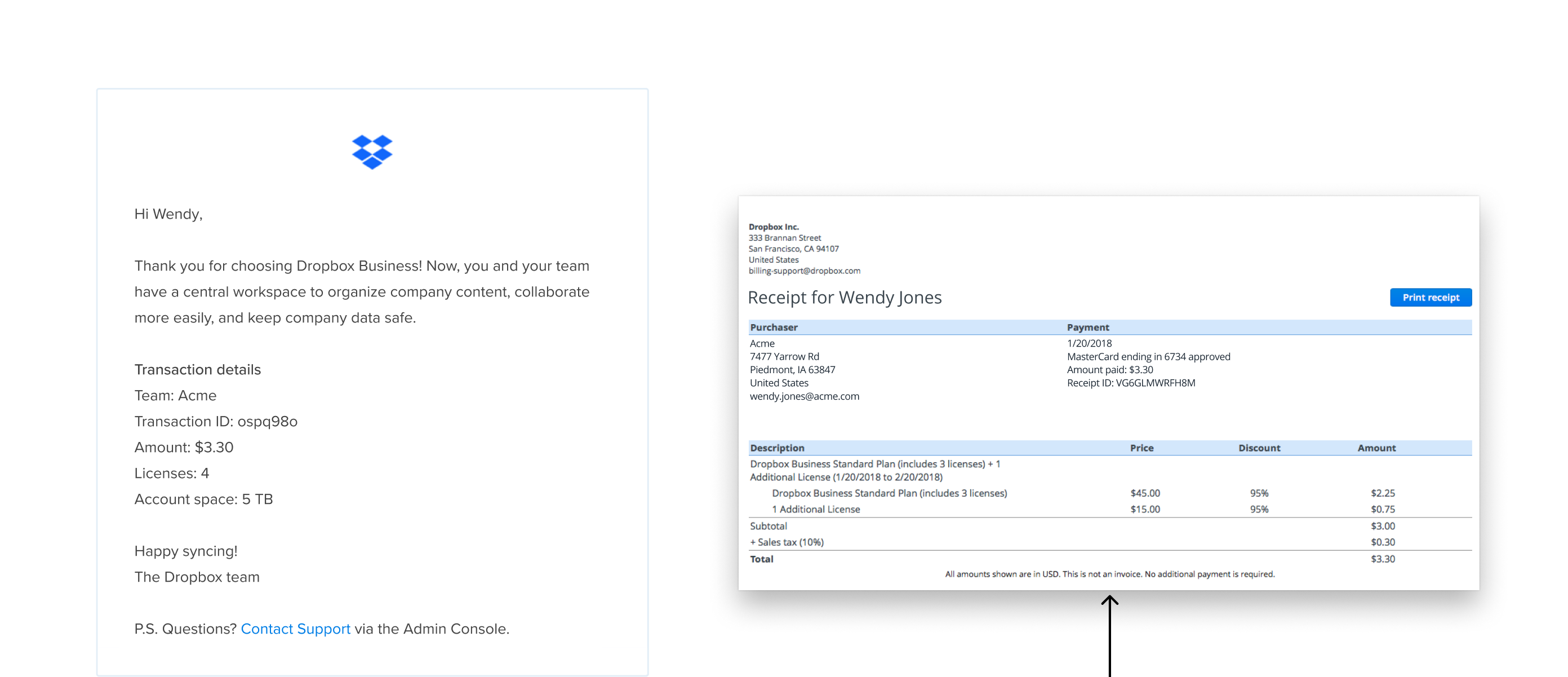Image resolution: width=1568 pixels, height=677 pixels.
Task: Click the 'Transaction details' heading
Action: pos(197,370)
